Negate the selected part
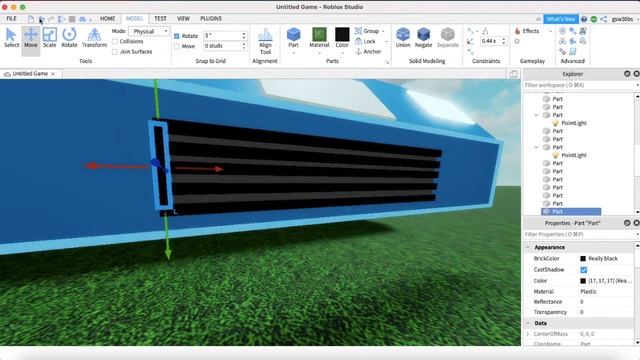This screenshot has height=360, width=640. point(423,38)
